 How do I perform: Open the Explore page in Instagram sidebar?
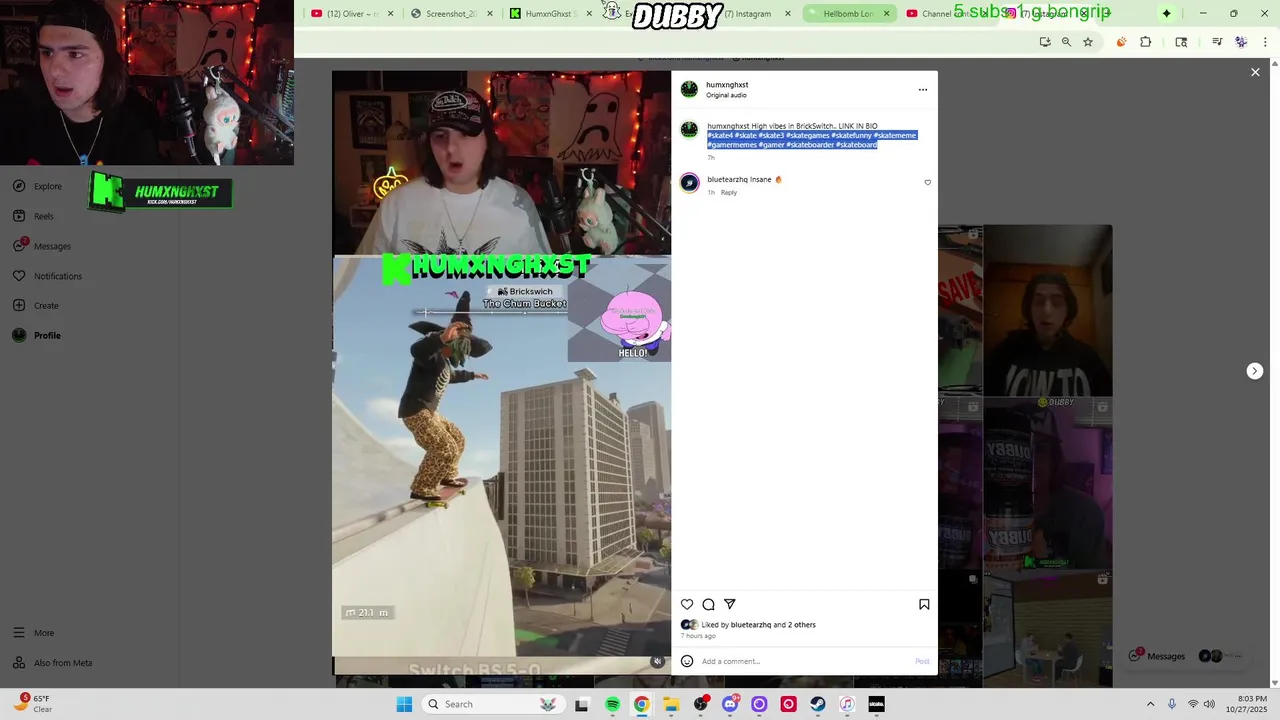(x=37, y=186)
